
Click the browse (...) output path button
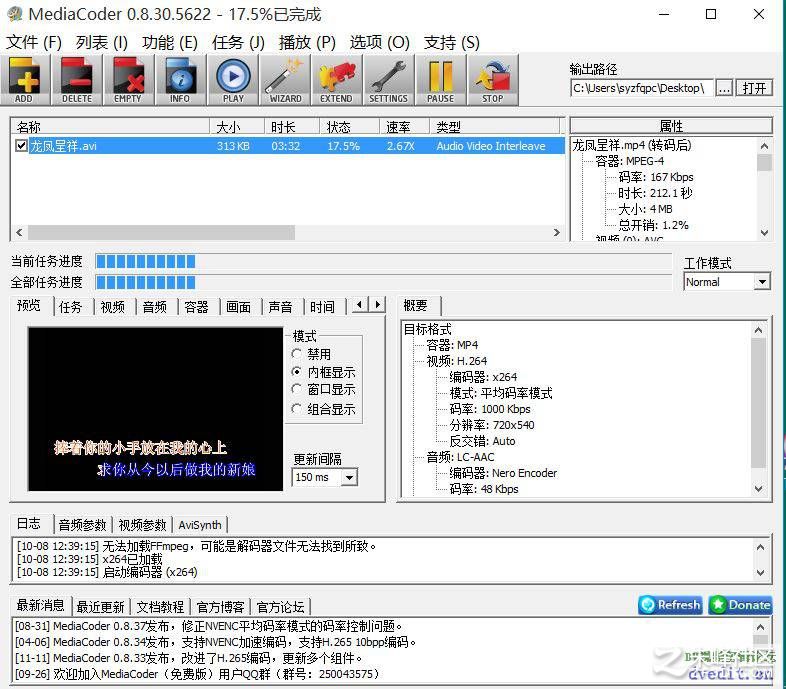723,88
